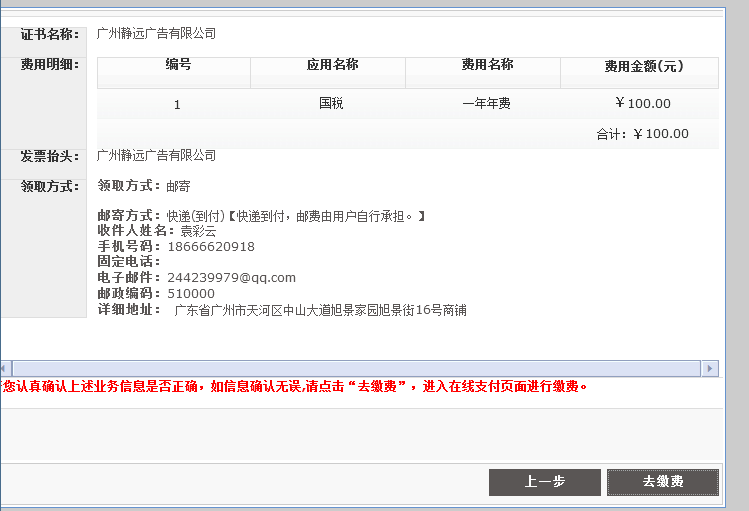Click row number 1 in fee table
749x511 pixels.
coord(177,105)
